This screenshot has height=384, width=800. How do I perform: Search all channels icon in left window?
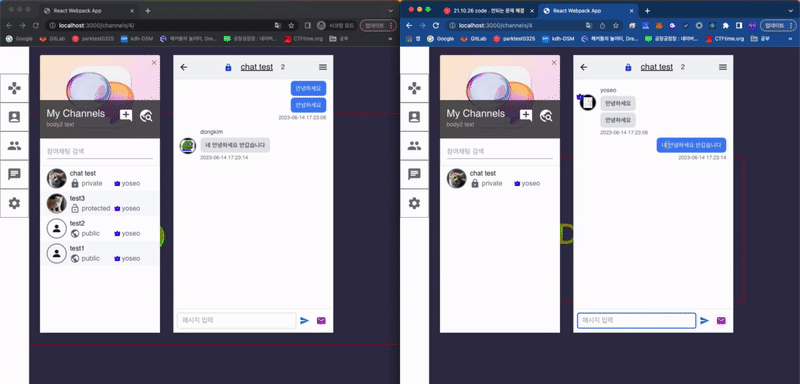tap(146, 116)
